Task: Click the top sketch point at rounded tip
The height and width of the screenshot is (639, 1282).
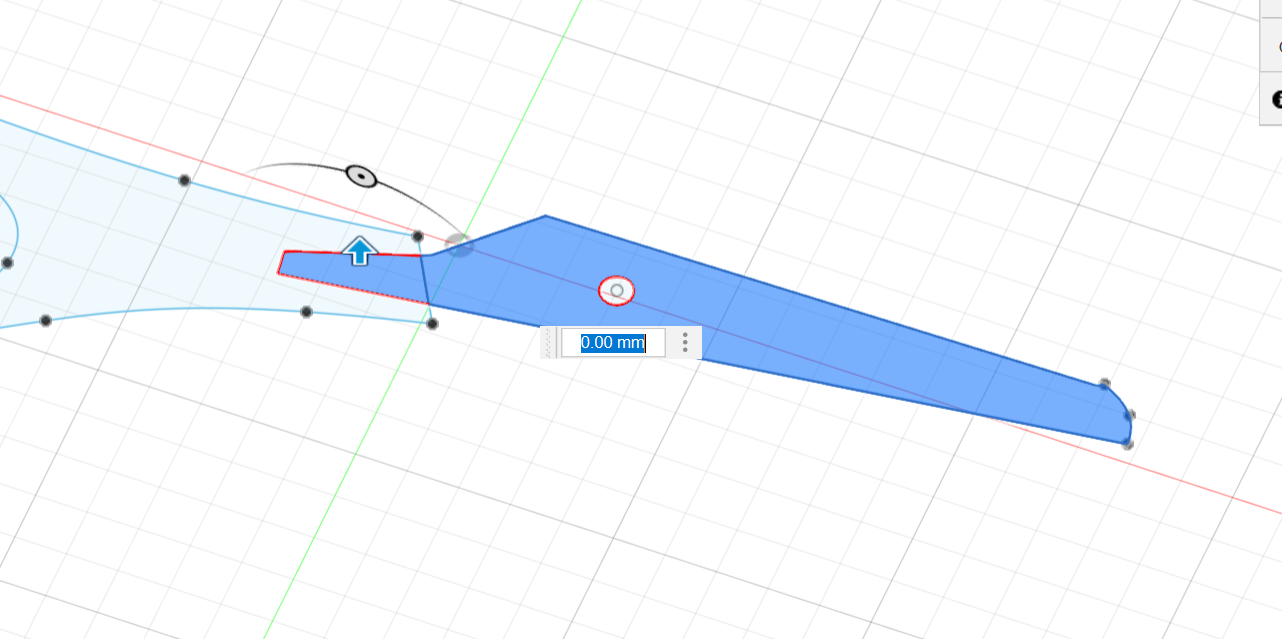Action: (1105, 384)
